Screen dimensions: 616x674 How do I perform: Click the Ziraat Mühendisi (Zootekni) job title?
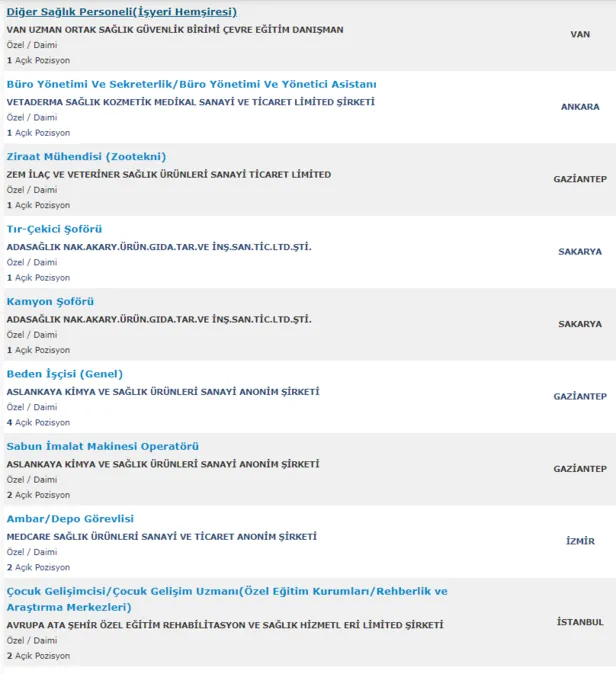86,156
